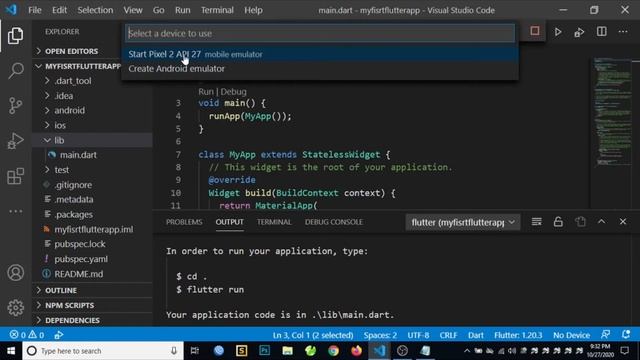Image resolution: width=640 pixels, height=360 pixels.
Task: Select Start Pixel 2 API 27 emulator
Action: [320, 54]
